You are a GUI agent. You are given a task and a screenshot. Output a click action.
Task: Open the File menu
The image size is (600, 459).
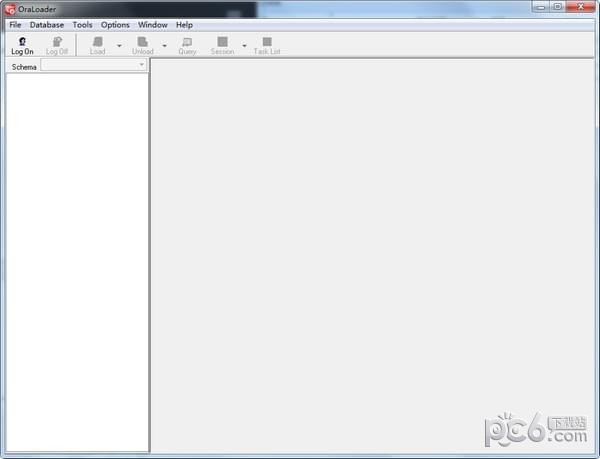click(x=15, y=24)
